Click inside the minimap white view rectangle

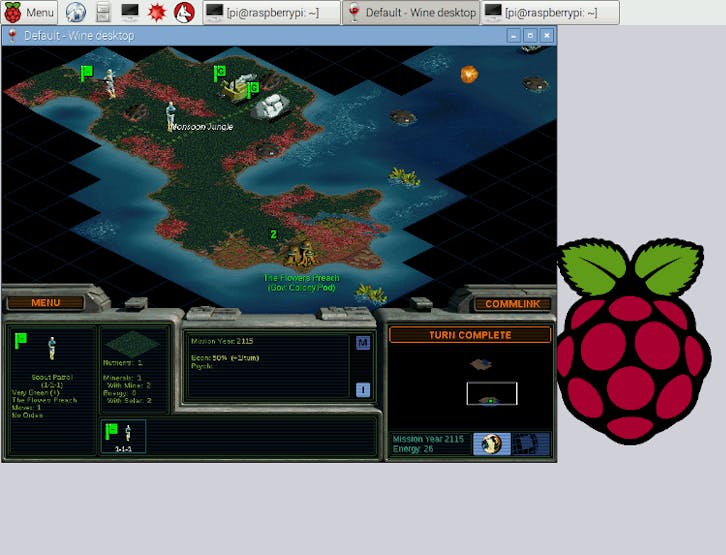492,393
